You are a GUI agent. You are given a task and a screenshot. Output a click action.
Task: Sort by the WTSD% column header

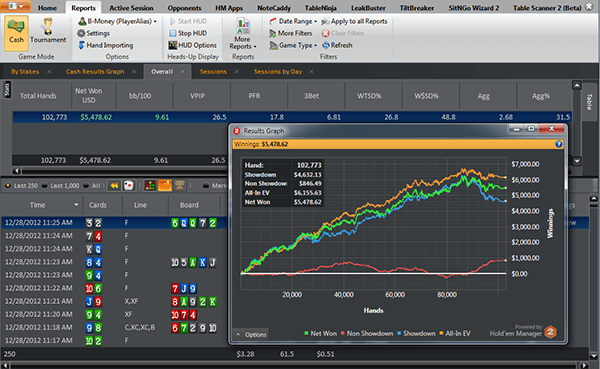[369, 96]
